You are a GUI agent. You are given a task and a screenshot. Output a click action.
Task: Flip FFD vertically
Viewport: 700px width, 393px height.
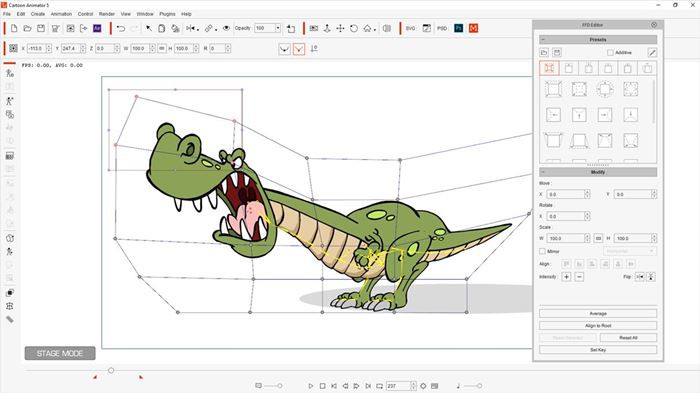click(651, 277)
